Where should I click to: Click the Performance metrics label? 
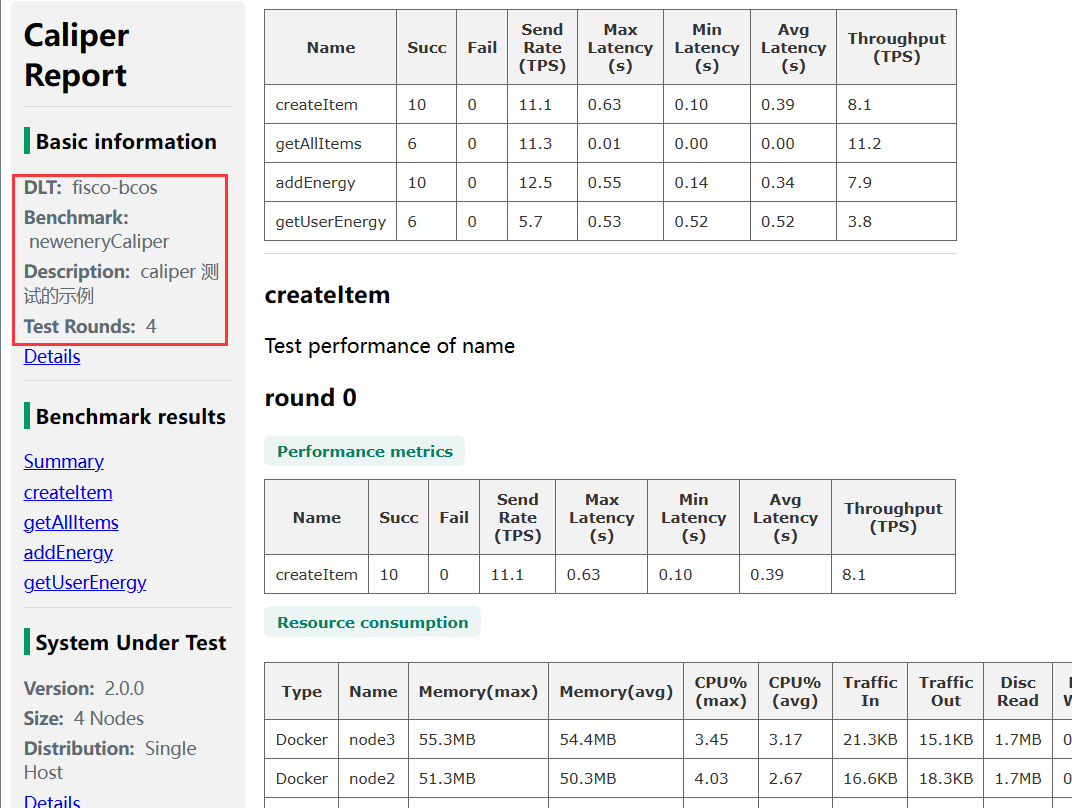[364, 452]
